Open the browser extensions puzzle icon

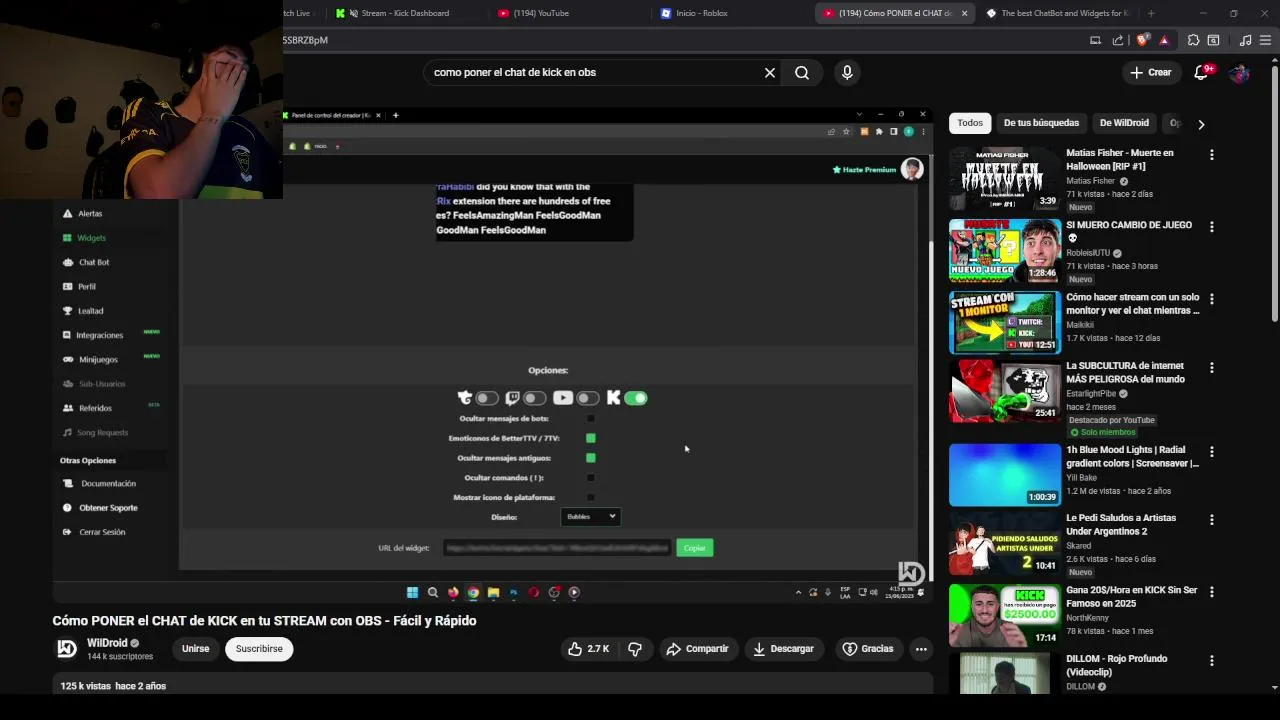point(1193,40)
